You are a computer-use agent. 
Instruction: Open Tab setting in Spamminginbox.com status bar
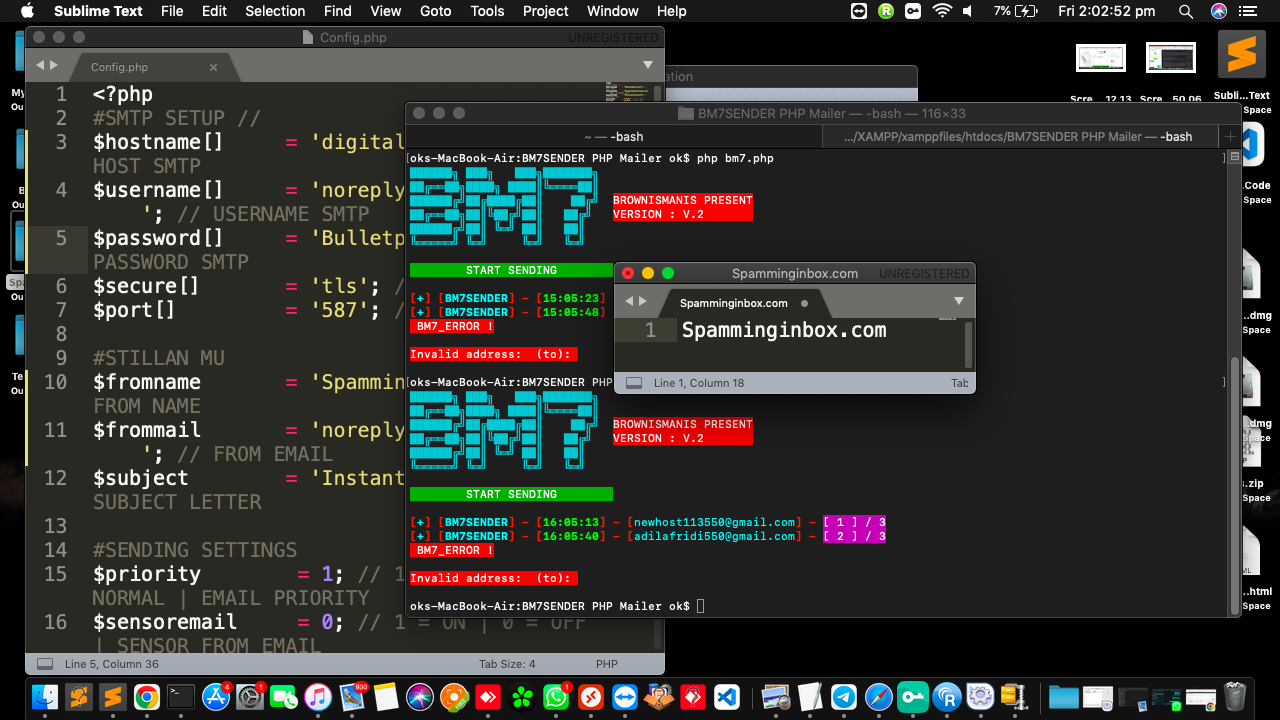959,383
